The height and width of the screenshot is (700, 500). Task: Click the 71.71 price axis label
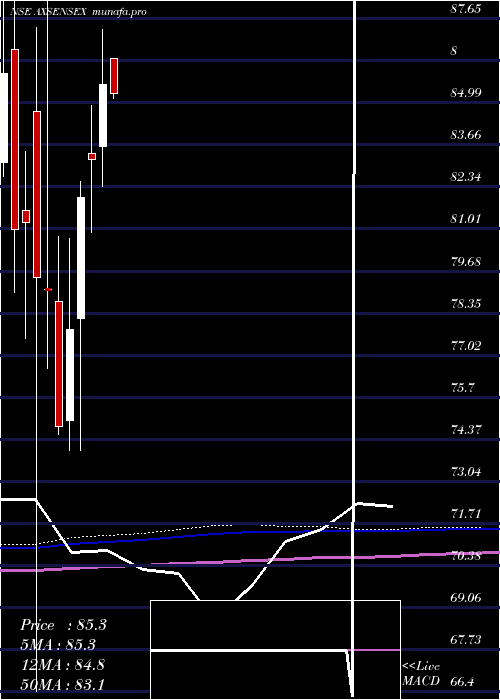[x=466, y=513]
